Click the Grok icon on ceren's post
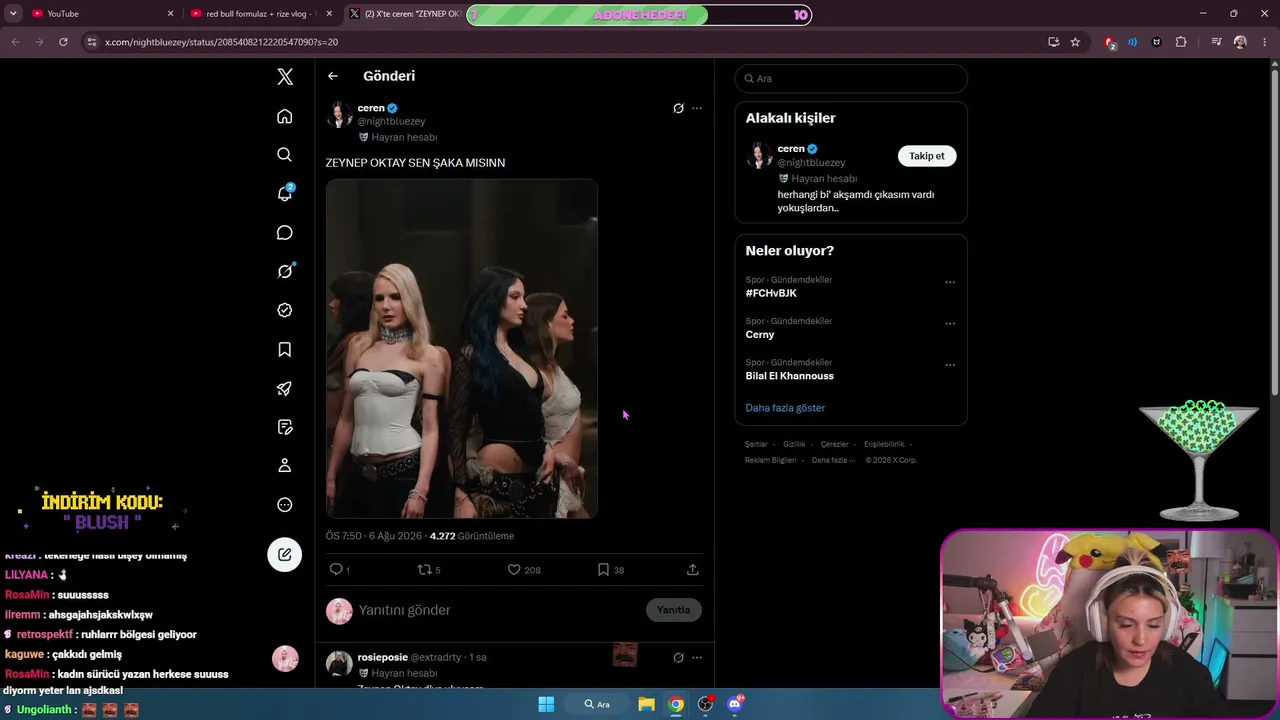1280x720 pixels. [x=678, y=108]
